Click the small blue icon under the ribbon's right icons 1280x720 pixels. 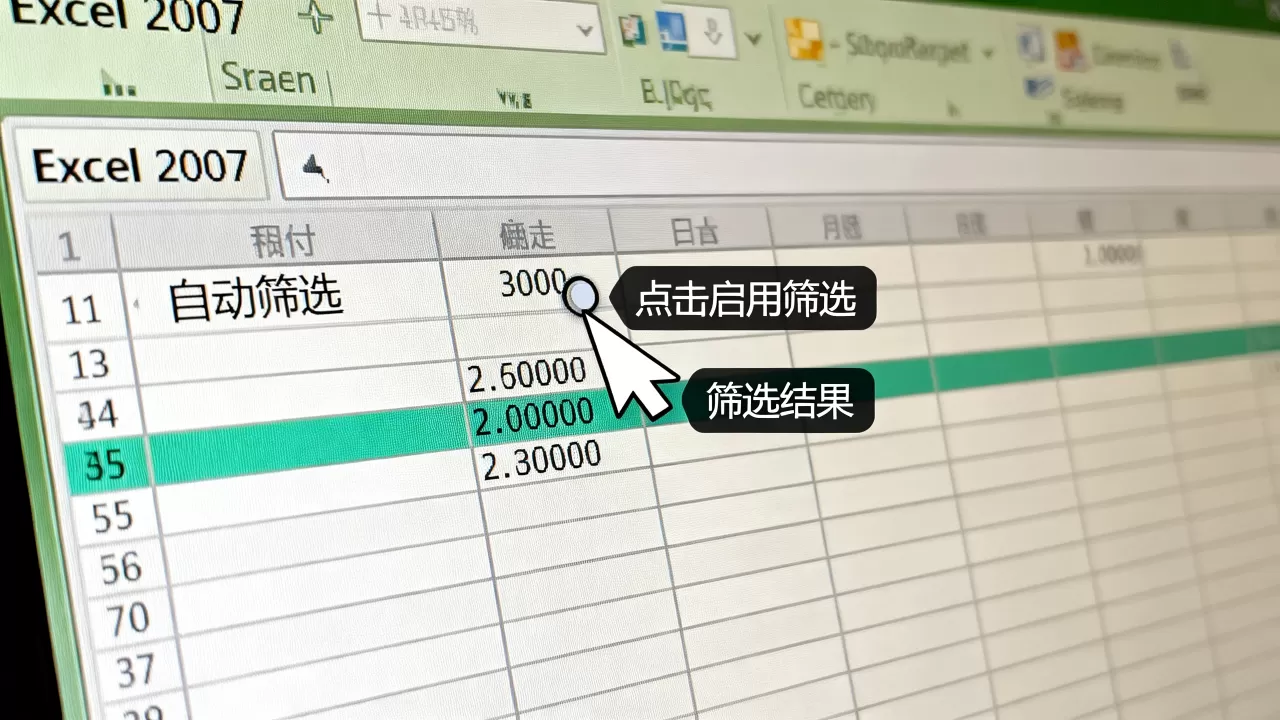1038,87
